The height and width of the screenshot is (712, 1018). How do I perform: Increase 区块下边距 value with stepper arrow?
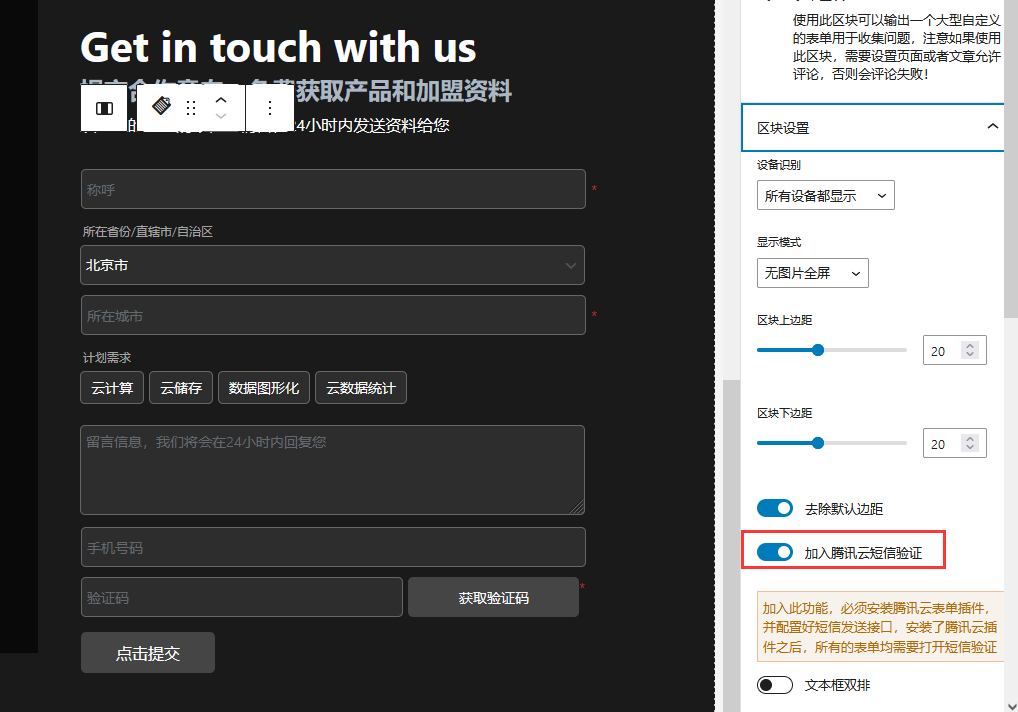pyautogui.click(x=969, y=438)
